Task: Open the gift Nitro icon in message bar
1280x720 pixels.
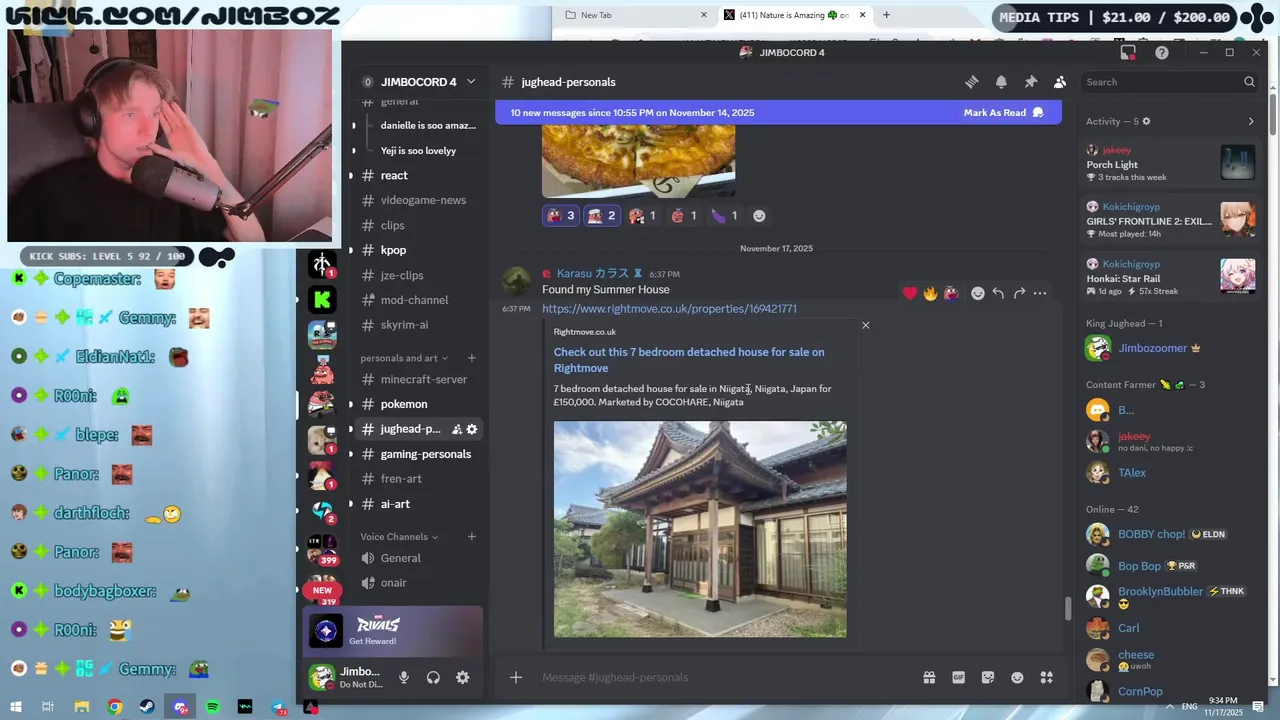Action: pyautogui.click(x=929, y=677)
